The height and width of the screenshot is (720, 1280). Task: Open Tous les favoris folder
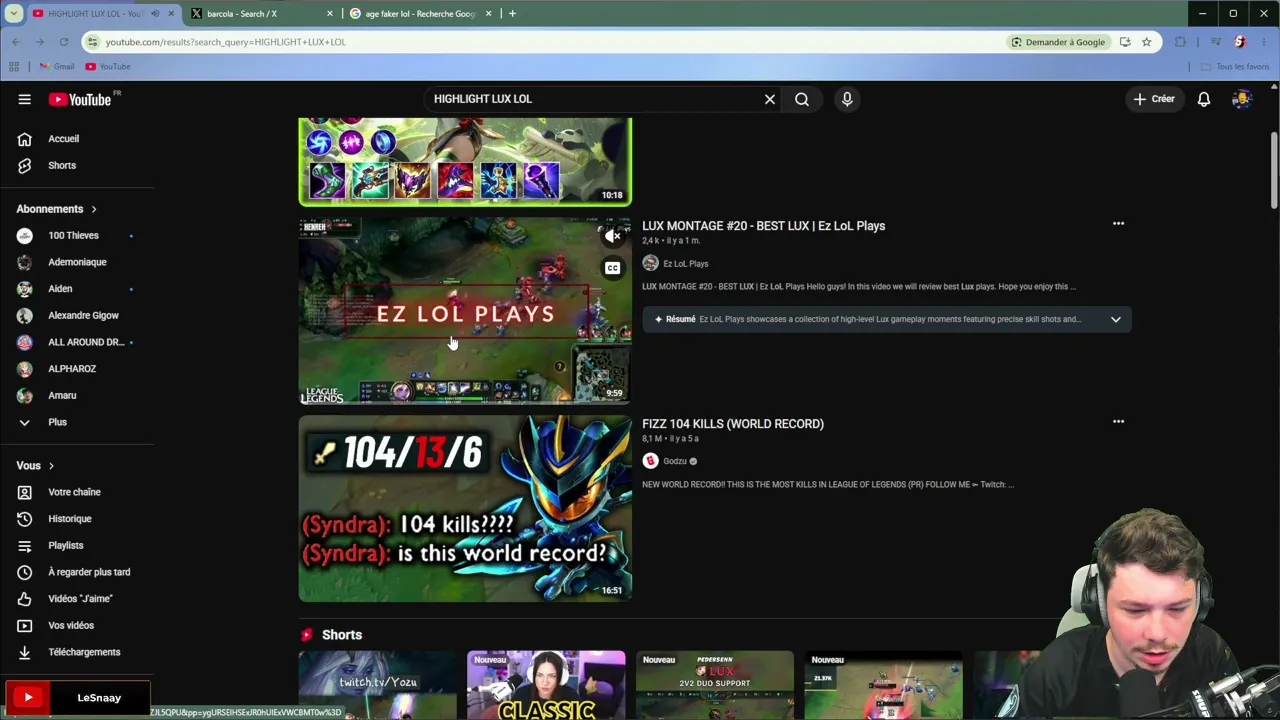click(x=1236, y=66)
